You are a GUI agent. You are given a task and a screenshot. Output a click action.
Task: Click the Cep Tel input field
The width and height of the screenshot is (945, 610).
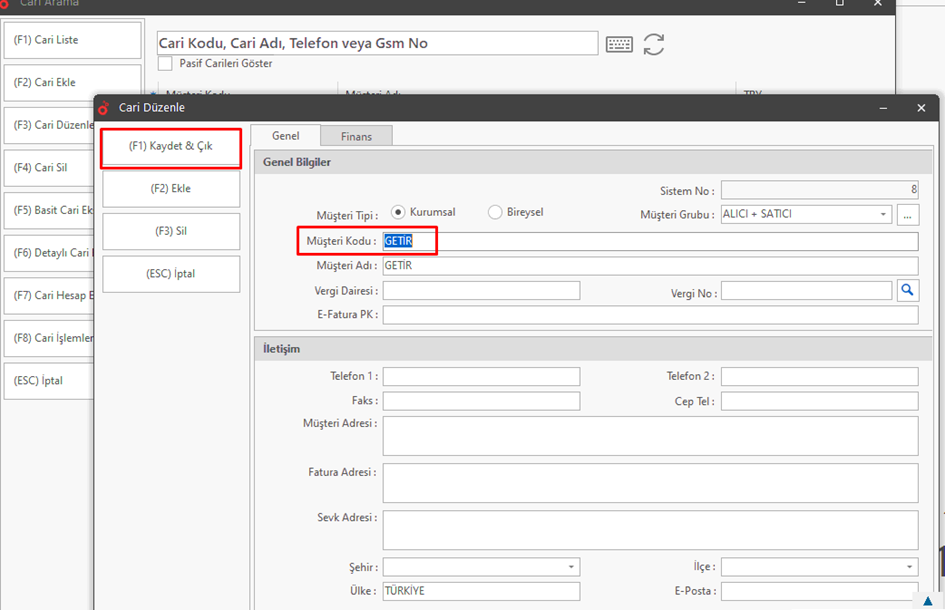[820, 401]
